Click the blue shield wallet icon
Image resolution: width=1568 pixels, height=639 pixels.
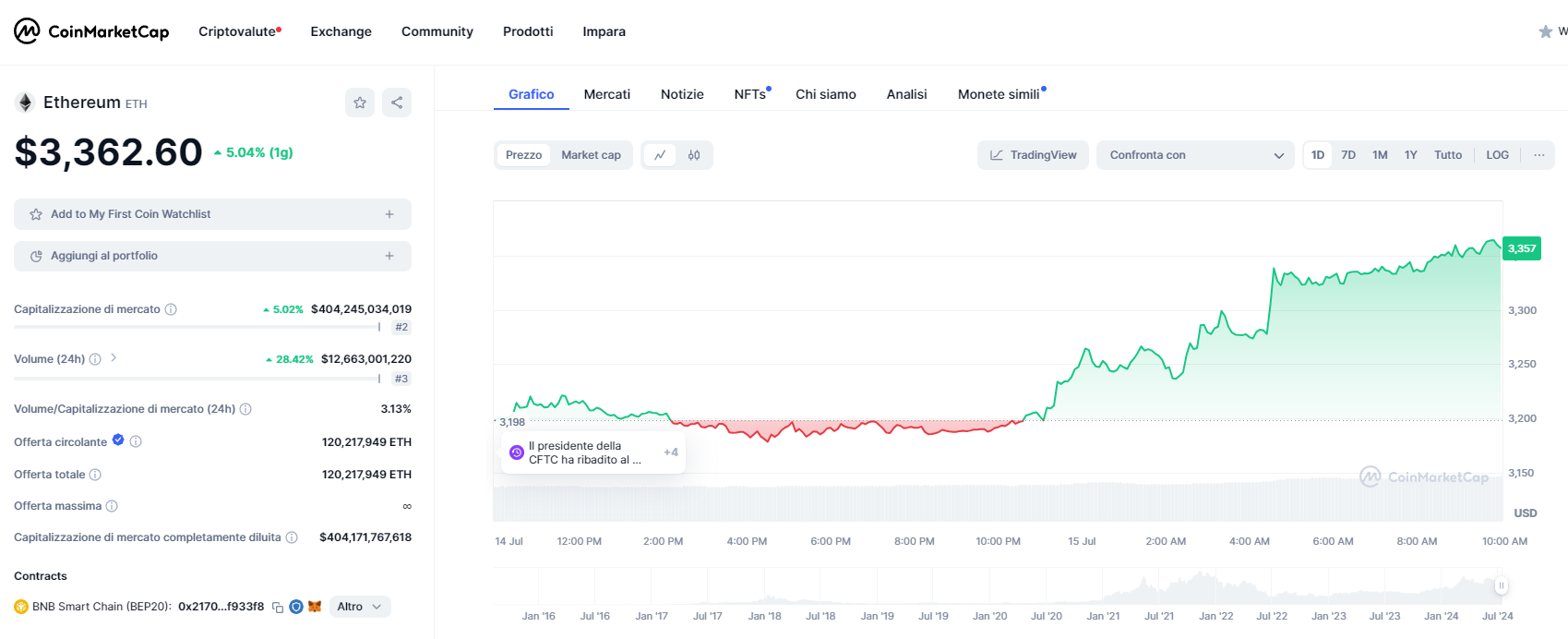tap(296, 607)
